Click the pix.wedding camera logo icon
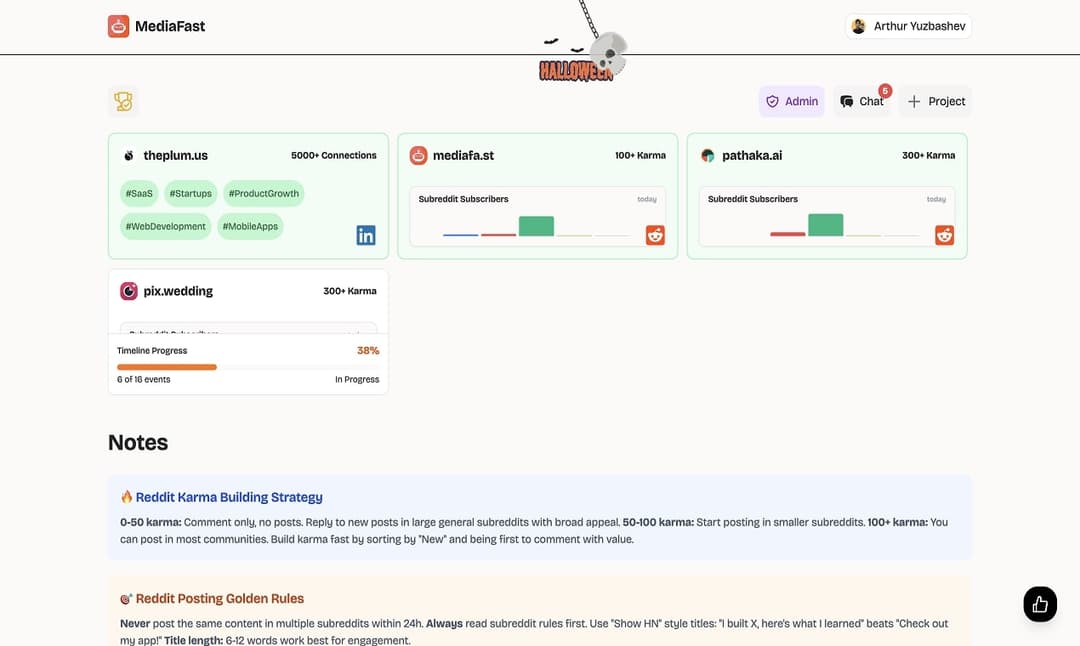The image size is (1080, 646). click(x=128, y=290)
